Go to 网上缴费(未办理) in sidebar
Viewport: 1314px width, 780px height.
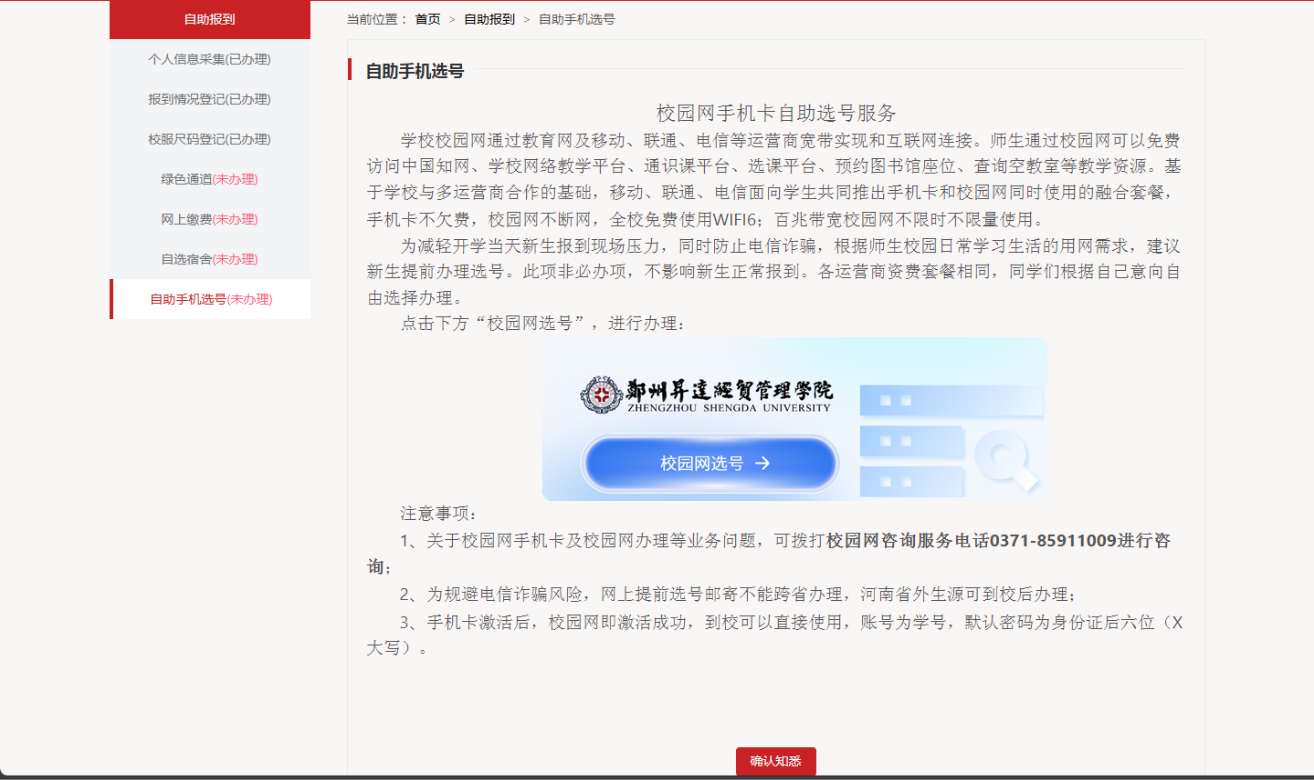[x=210, y=219]
